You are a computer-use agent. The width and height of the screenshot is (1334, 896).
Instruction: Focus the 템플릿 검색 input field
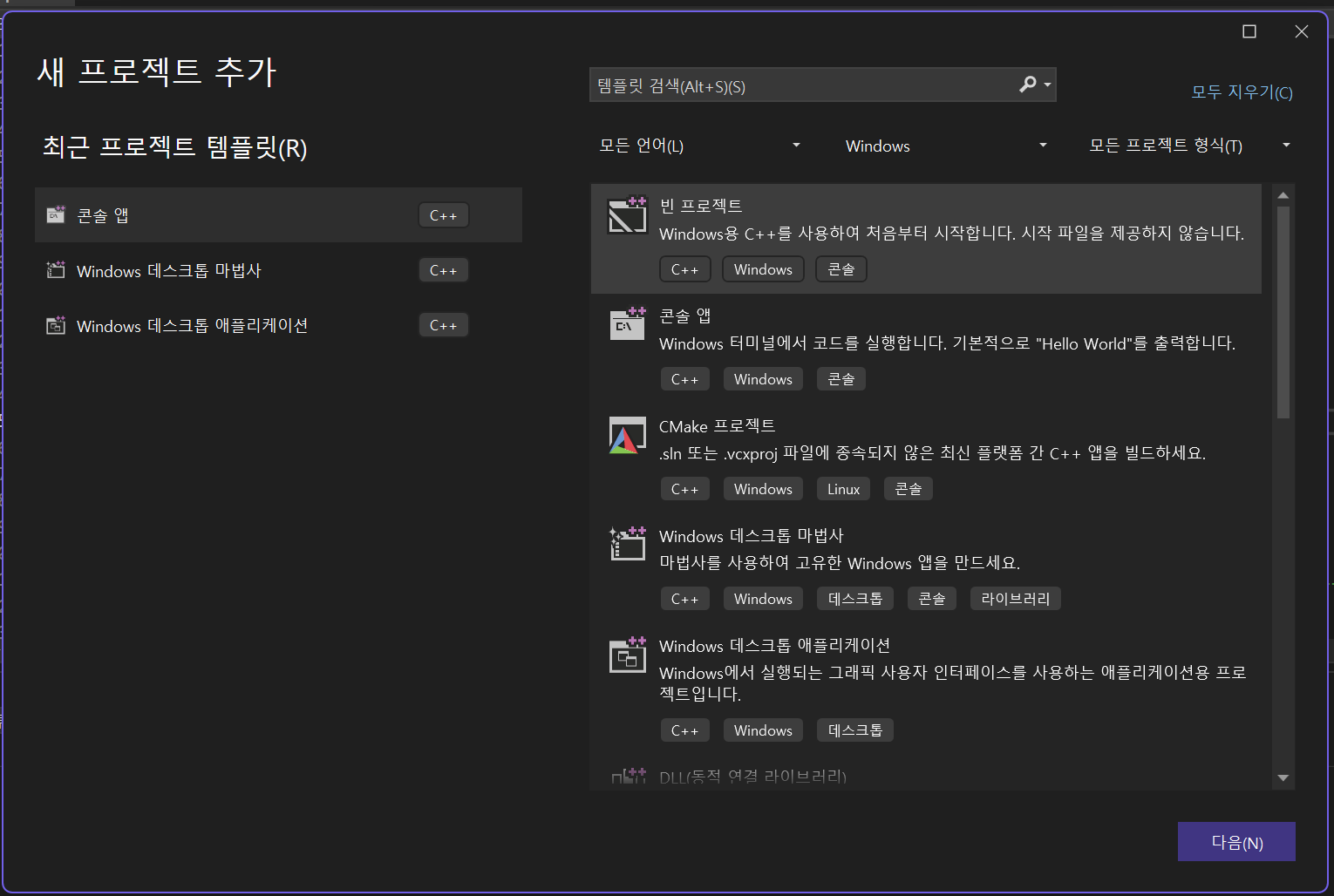[x=802, y=85]
